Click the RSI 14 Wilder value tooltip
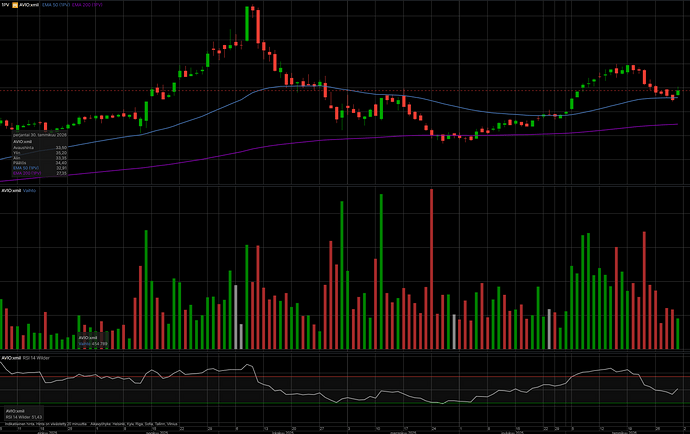The image size is (690, 434). [x=24, y=414]
